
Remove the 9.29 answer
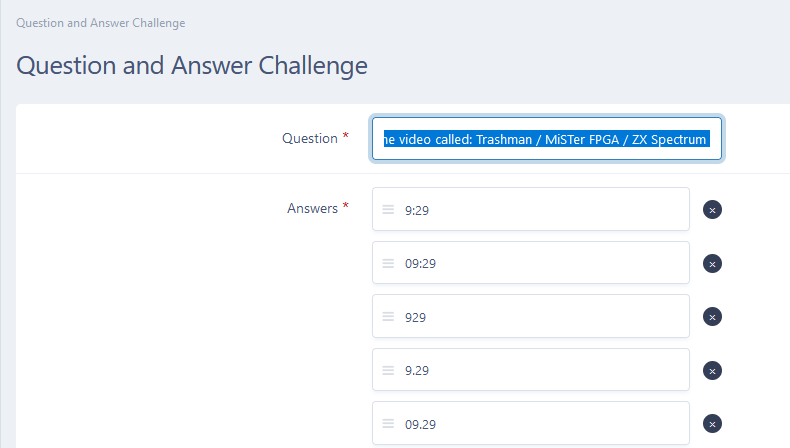coord(712,371)
